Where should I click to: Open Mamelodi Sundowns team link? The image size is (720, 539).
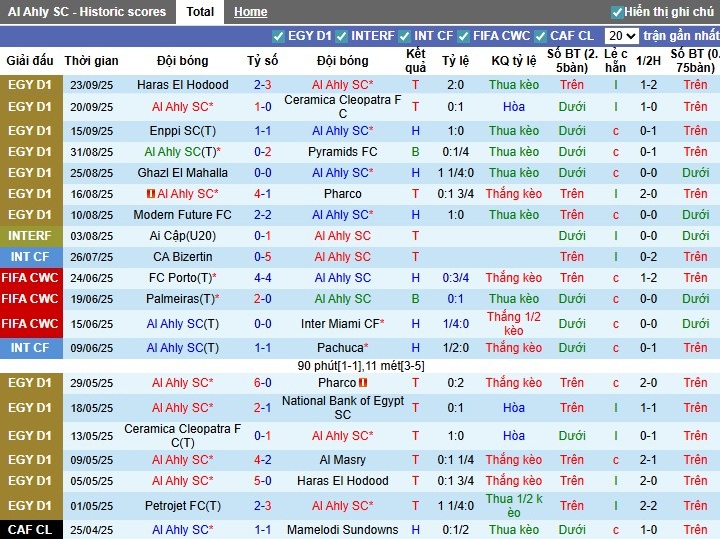342,530
